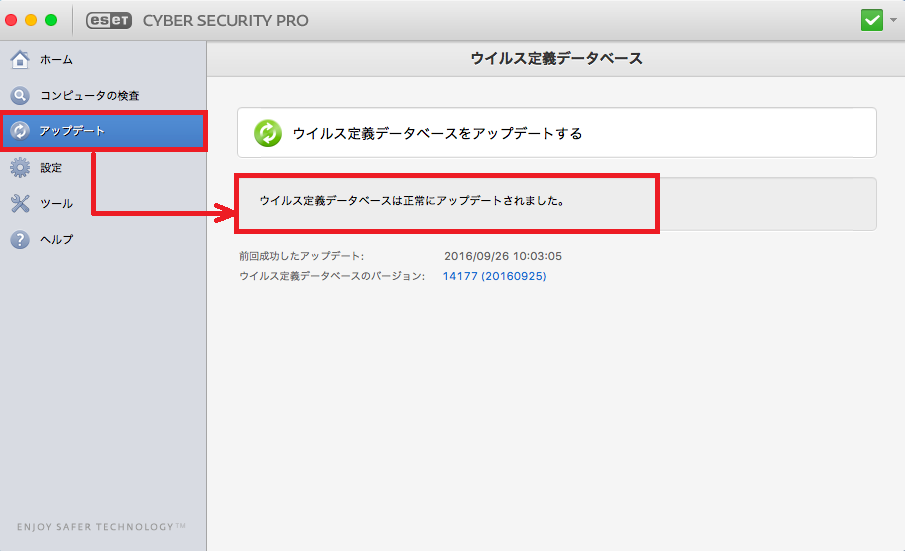This screenshot has height=551, width=905.
Task: Select the アップデート sidebar item
Action: tap(103, 131)
